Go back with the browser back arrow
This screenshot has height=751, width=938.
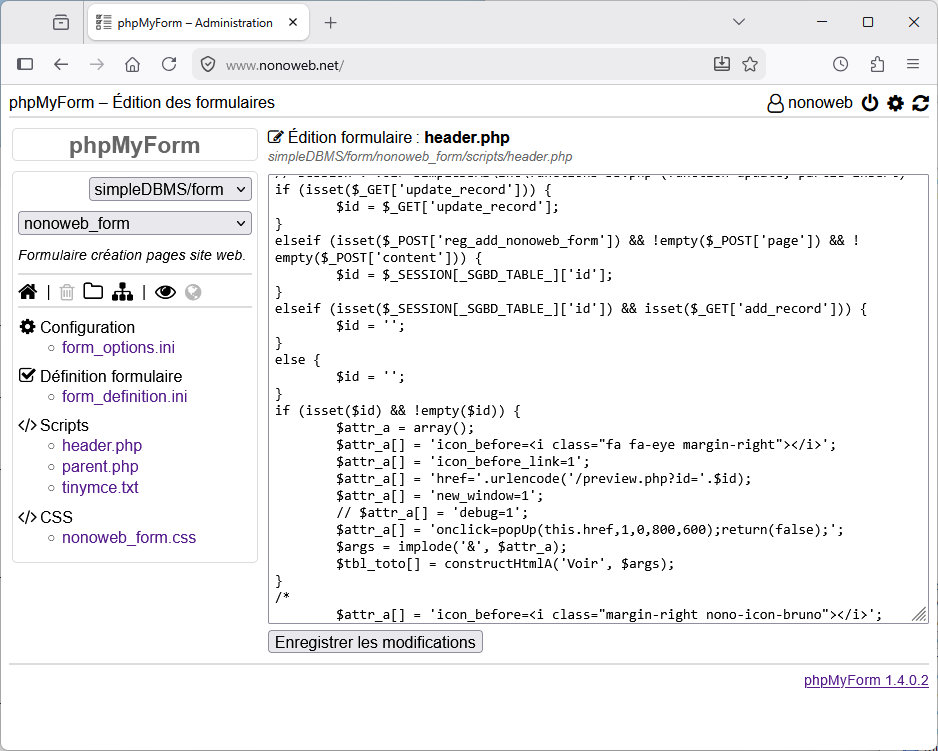[61, 64]
